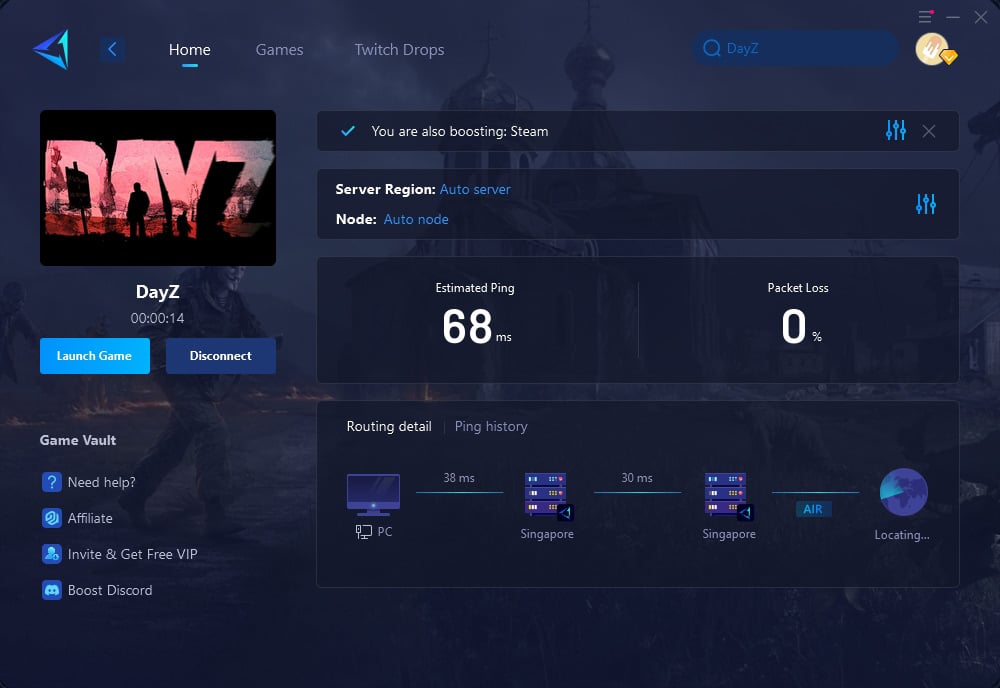Switch to the Ping history tab
The width and height of the screenshot is (1000, 688).
click(x=491, y=427)
